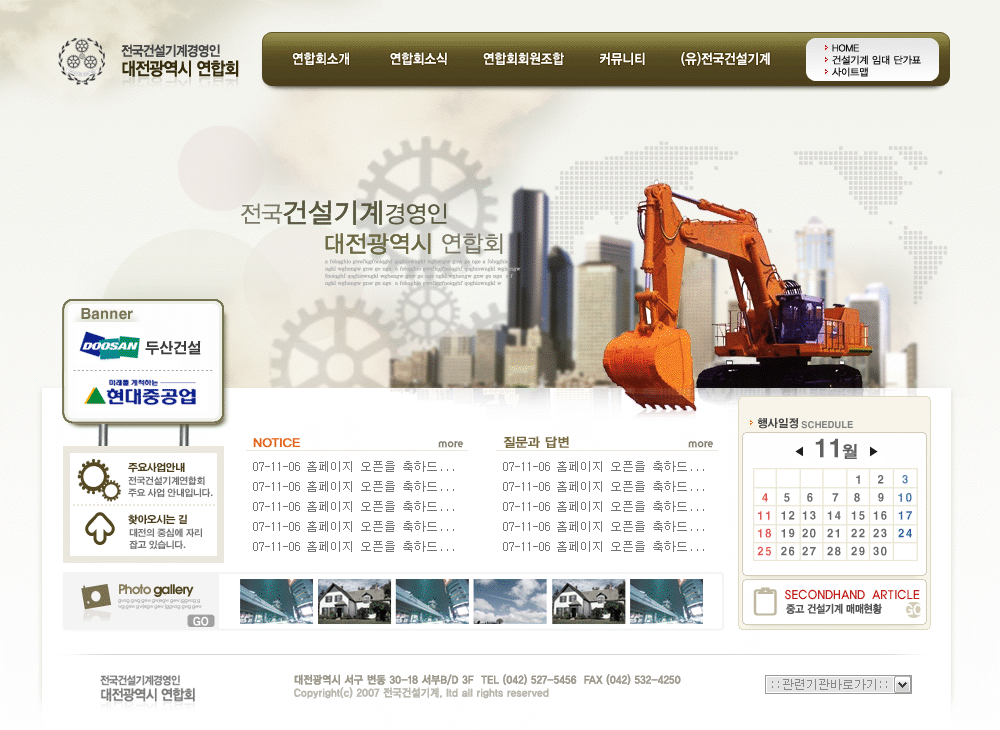This screenshot has width=1000, height=730.
Task: Go to next month with right arrow
Action: click(873, 451)
